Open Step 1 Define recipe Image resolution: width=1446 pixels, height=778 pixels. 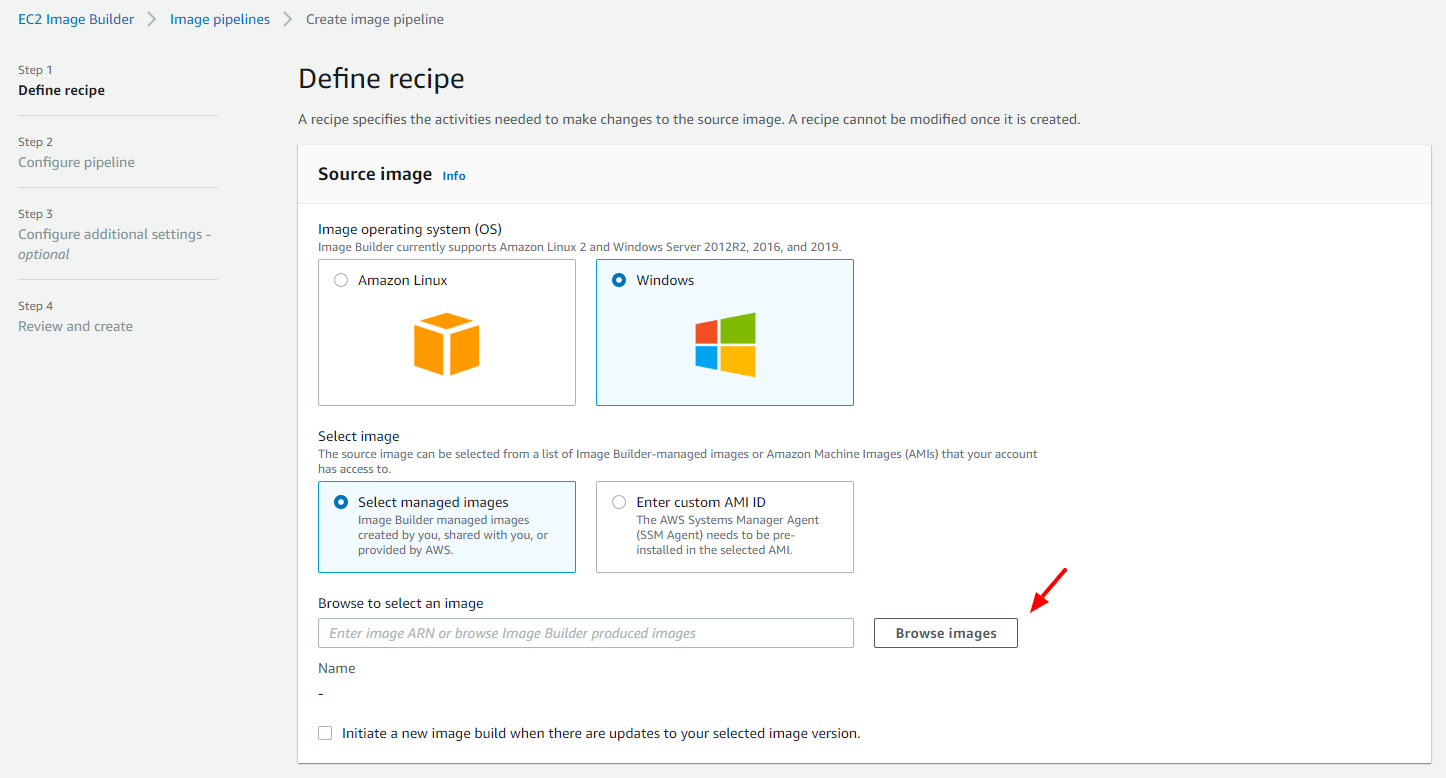coord(61,90)
